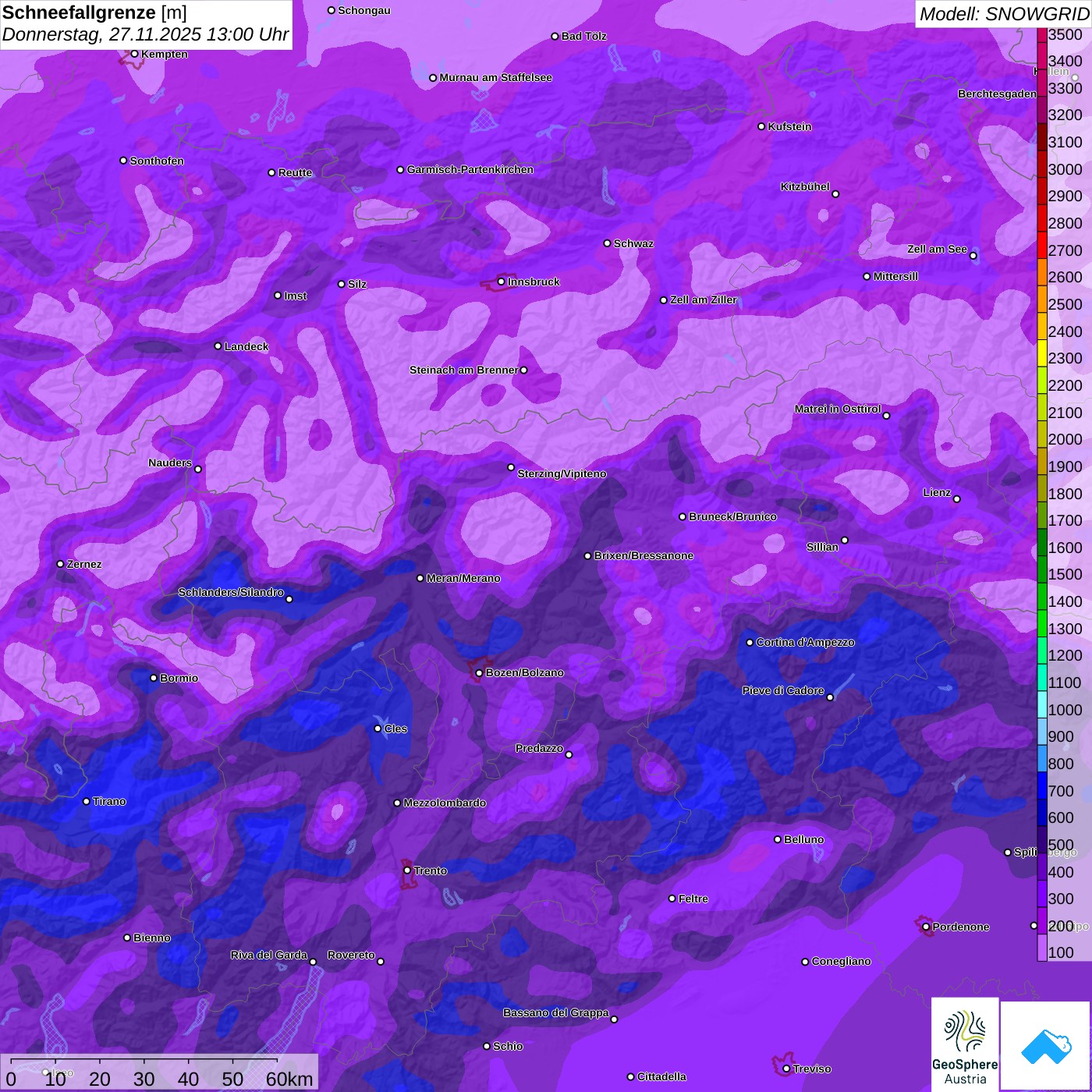Screen dimensions: 1092x1092
Task: Click the Bormio location dot
Action: click(154, 678)
